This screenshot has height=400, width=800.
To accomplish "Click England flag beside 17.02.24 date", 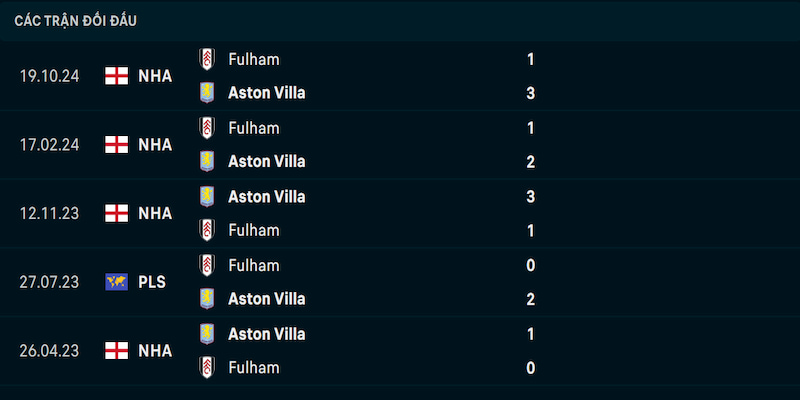I will pos(116,144).
